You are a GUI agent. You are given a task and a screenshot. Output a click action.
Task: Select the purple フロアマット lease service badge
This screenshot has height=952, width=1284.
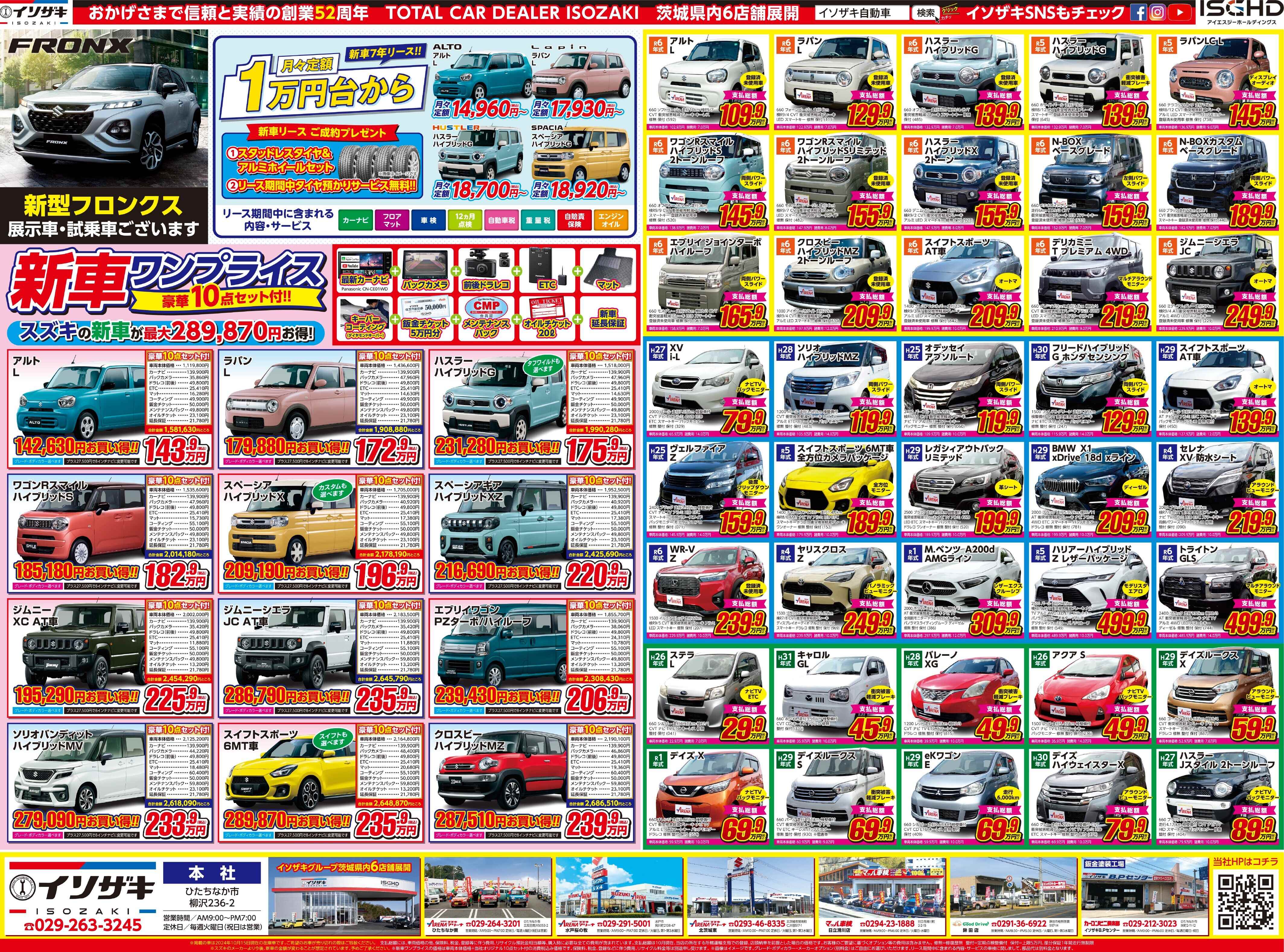point(391,220)
